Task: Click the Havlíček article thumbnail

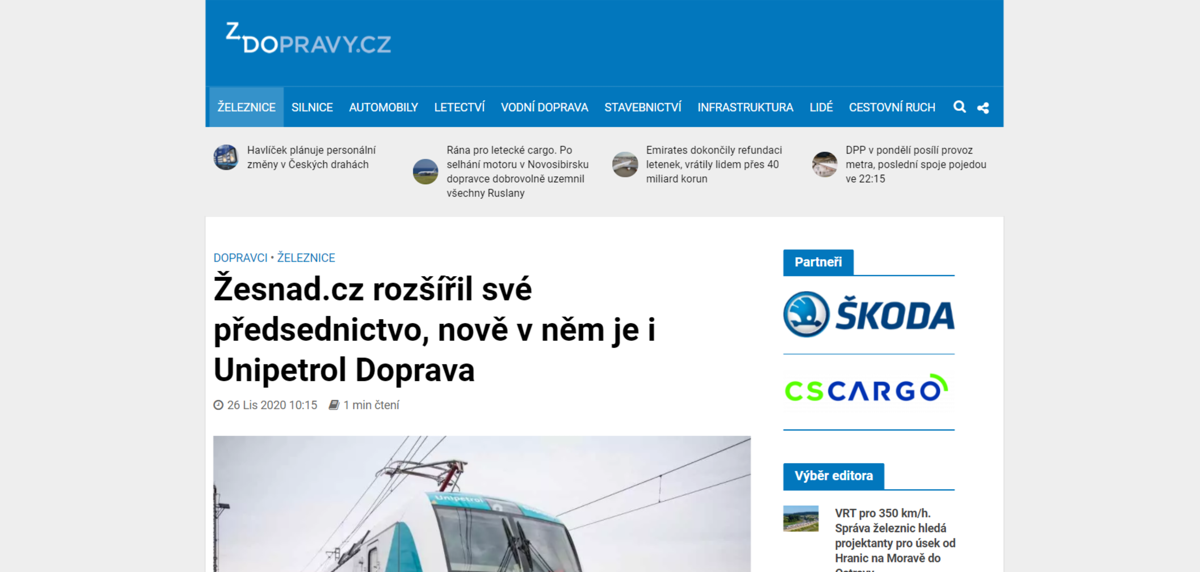Action: coord(226,157)
